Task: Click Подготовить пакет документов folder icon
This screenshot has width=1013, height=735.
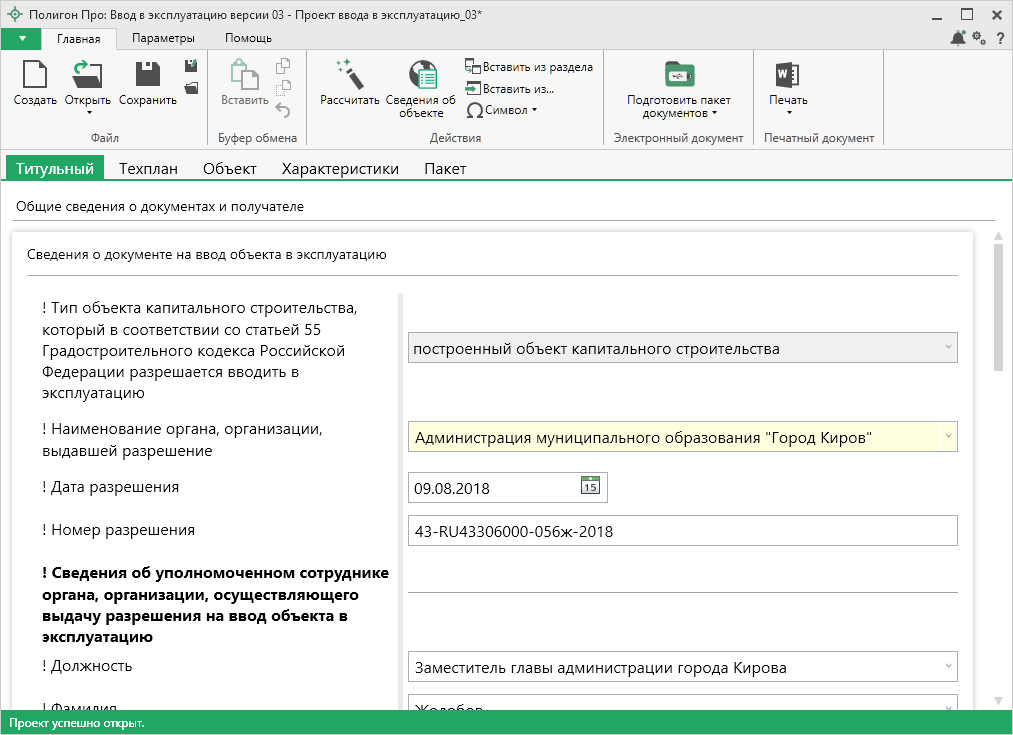Action: coord(679,76)
